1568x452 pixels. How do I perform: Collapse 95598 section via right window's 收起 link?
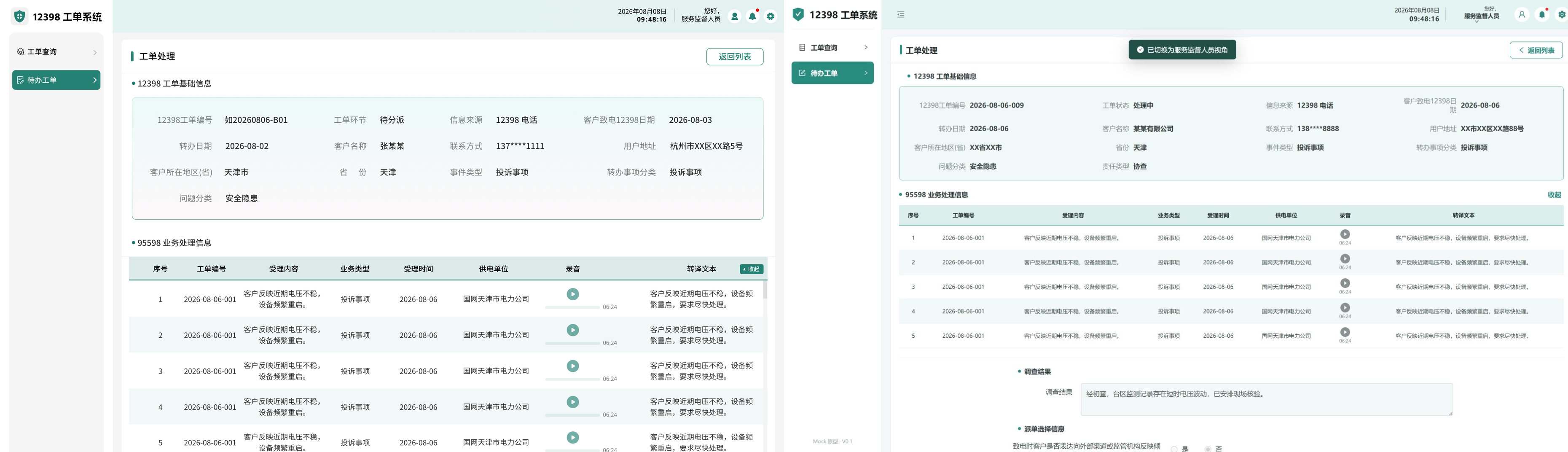[x=1554, y=195]
